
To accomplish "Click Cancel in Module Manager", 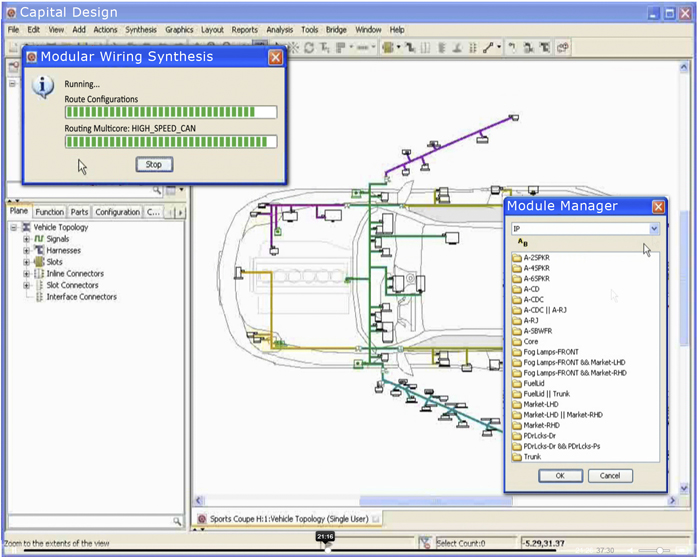I will pyautogui.click(x=610, y=476).
